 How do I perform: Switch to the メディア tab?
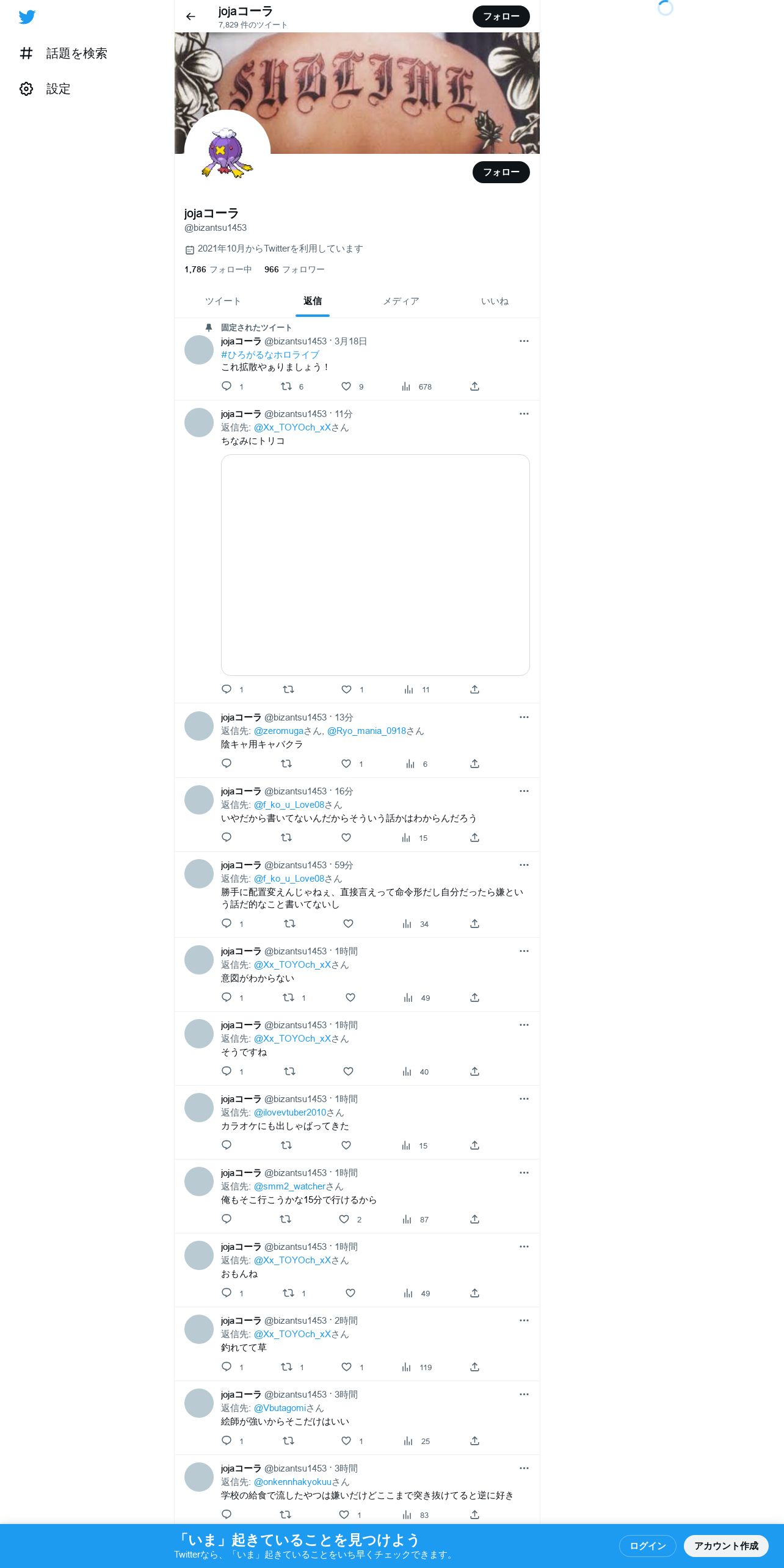[x=401, y=301]
